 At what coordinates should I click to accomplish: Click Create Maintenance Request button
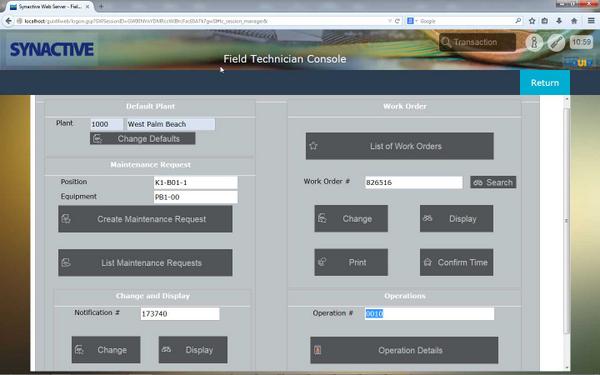point(145,219)
